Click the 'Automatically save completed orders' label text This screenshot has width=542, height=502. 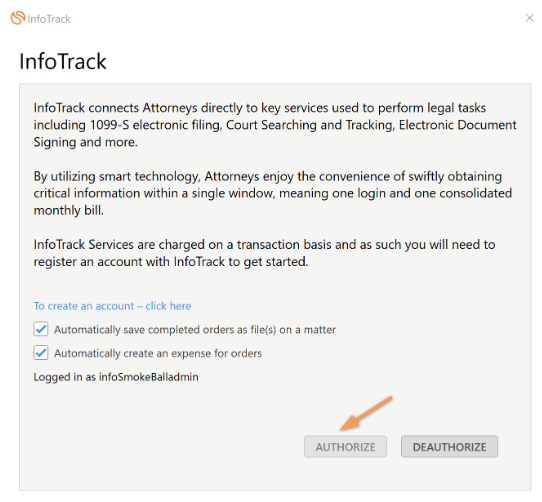(x=195, y=330)
